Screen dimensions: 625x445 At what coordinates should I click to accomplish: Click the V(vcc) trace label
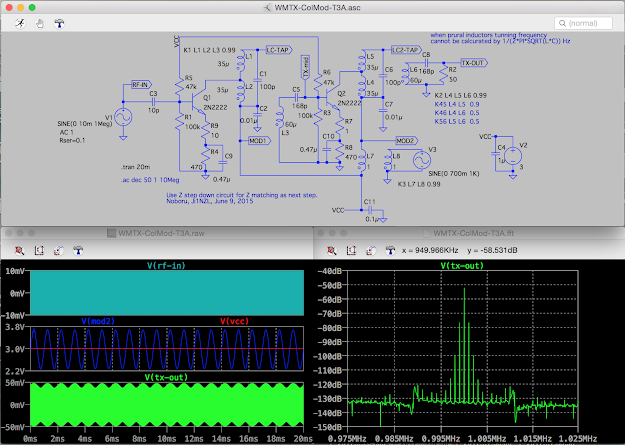(234, 321)
